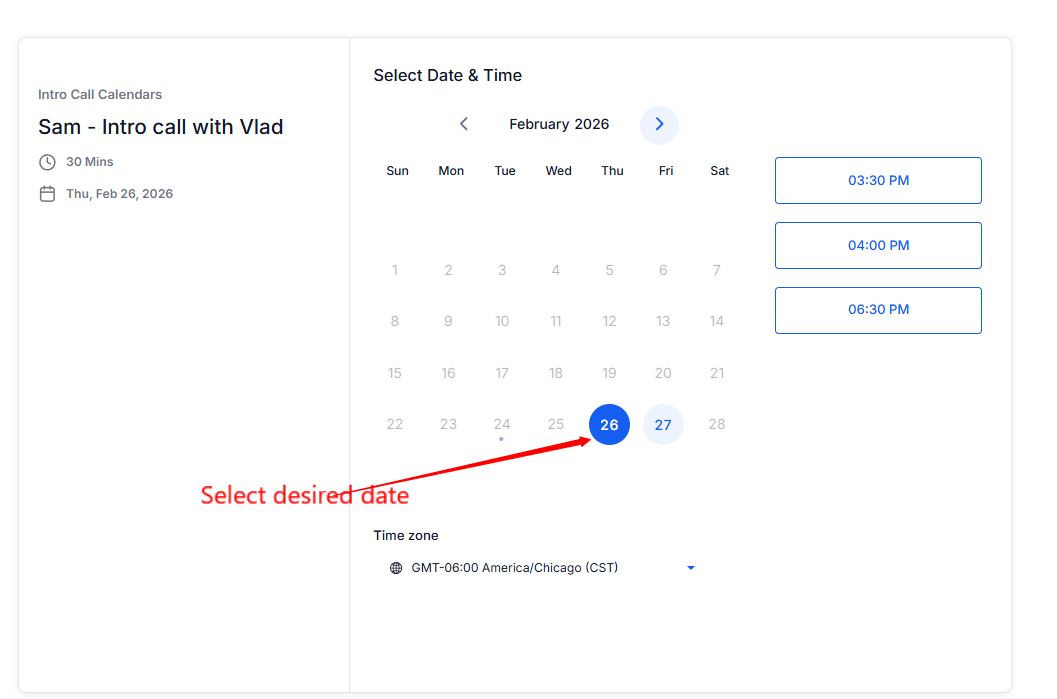
Task: Click the globe time zone icon
Action: [396, 568]
